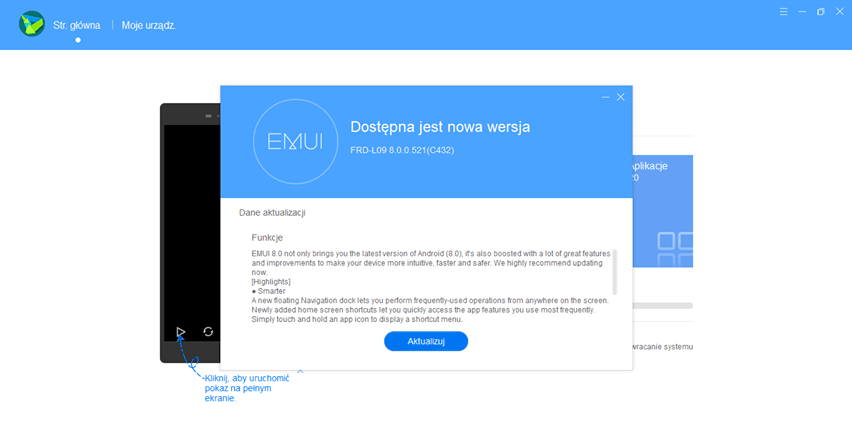Click the '[Highlights]' line in notes

coord(271,281)
